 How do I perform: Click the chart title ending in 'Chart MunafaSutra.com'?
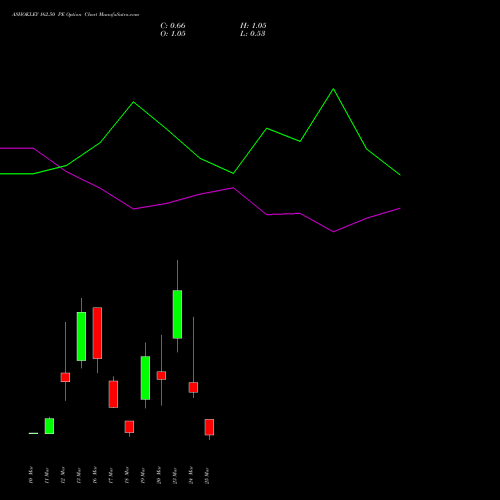[75, 15]
